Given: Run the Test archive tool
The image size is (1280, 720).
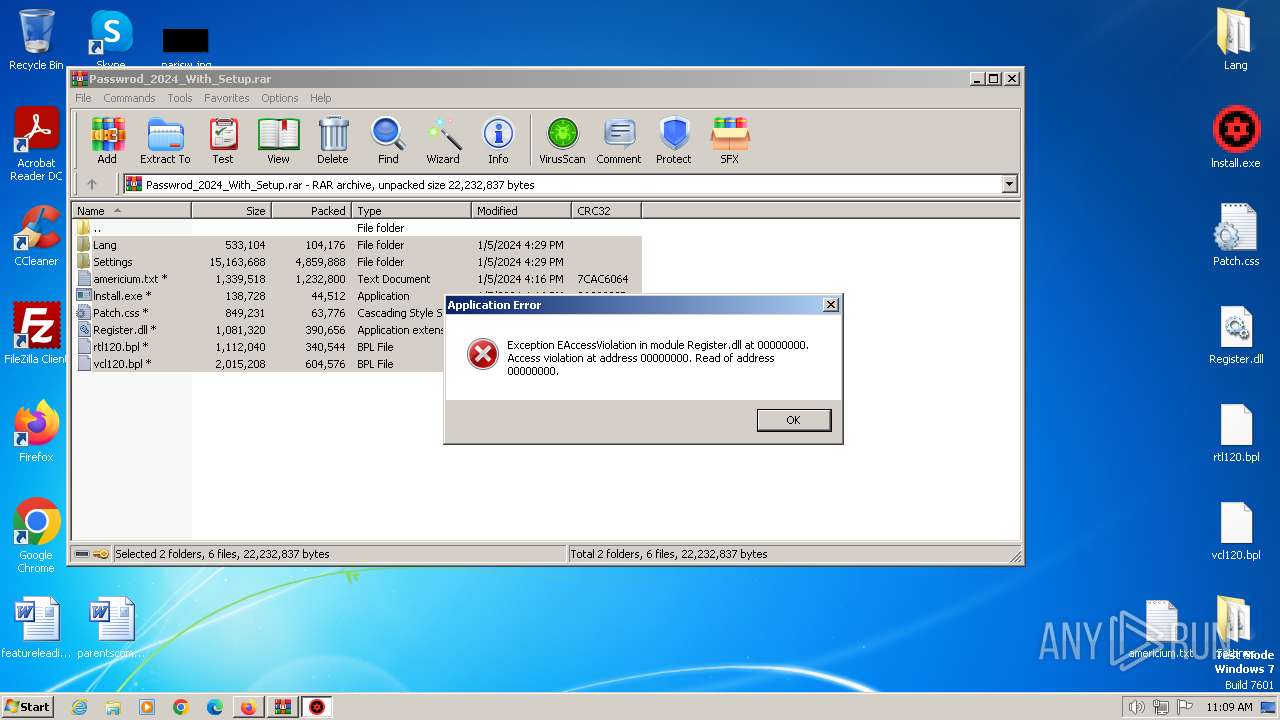Looking at the screenshot, I should coord(223,140).
